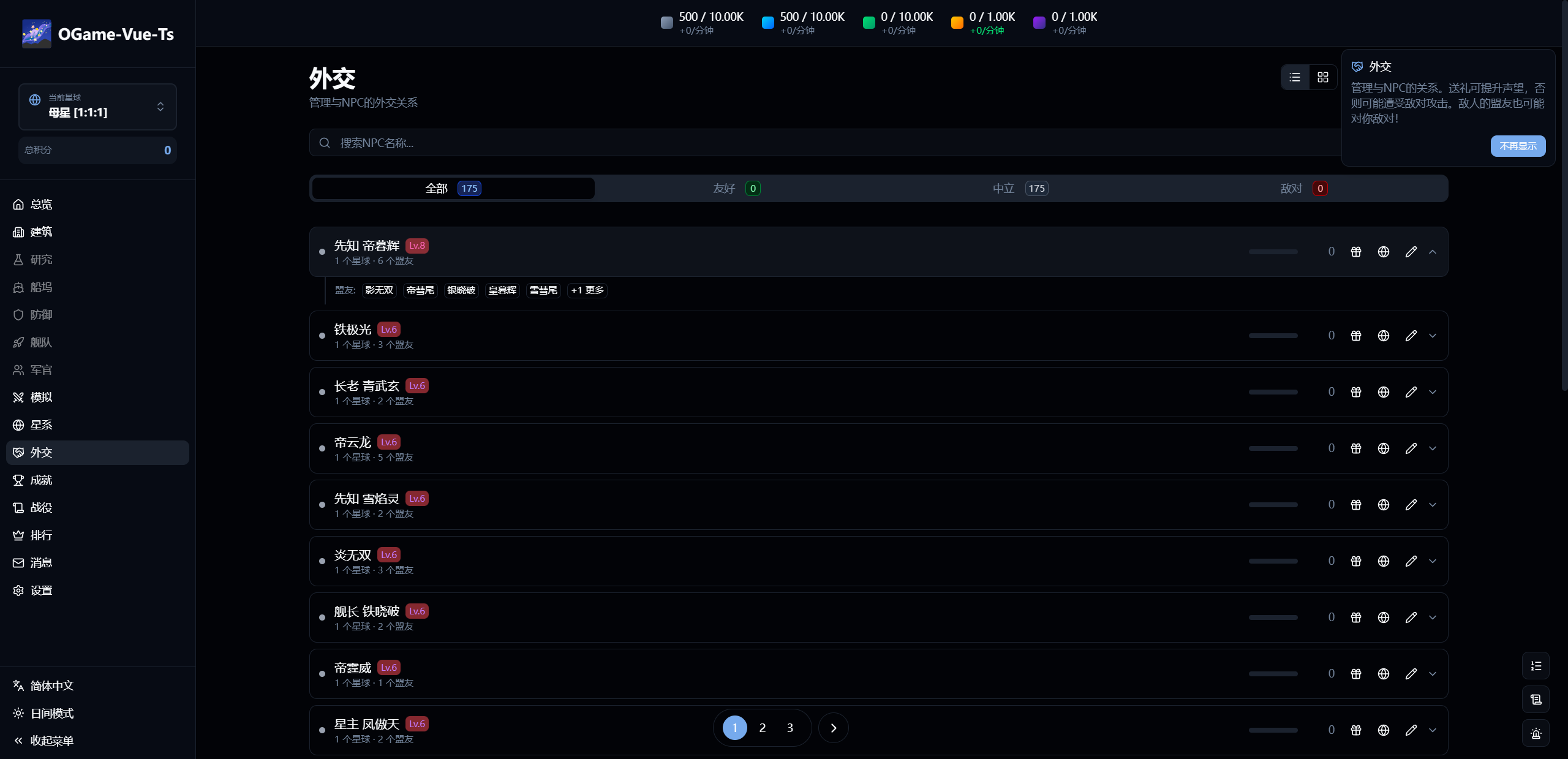Image resolution: width=1568 pixels, height=759 pixels.
Task: Collapse the 先知 帝暮辉 ally details
Action: click(x=1433, y=252)
